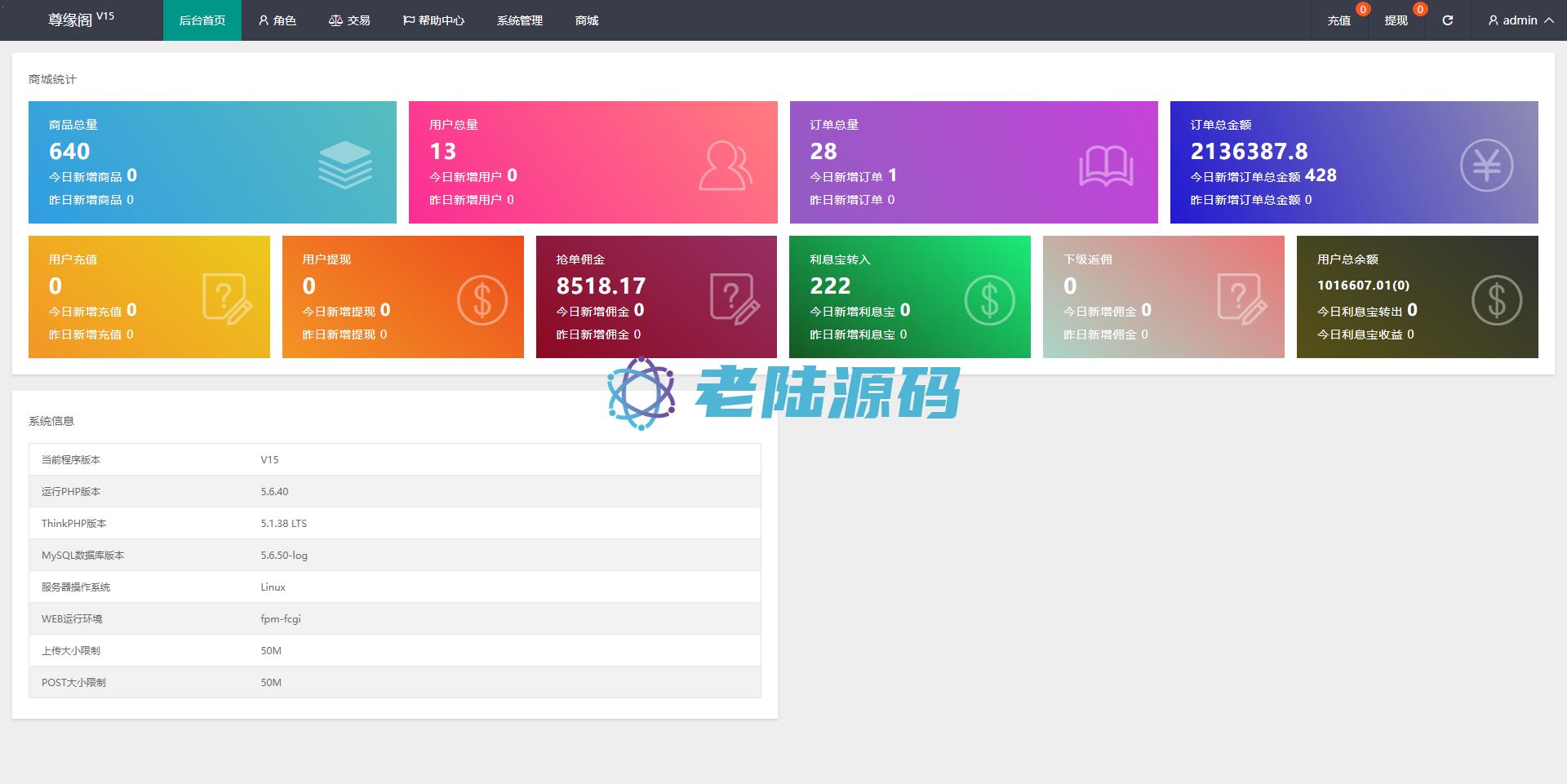Click the refresh icon in top bar

point(1447,20)
